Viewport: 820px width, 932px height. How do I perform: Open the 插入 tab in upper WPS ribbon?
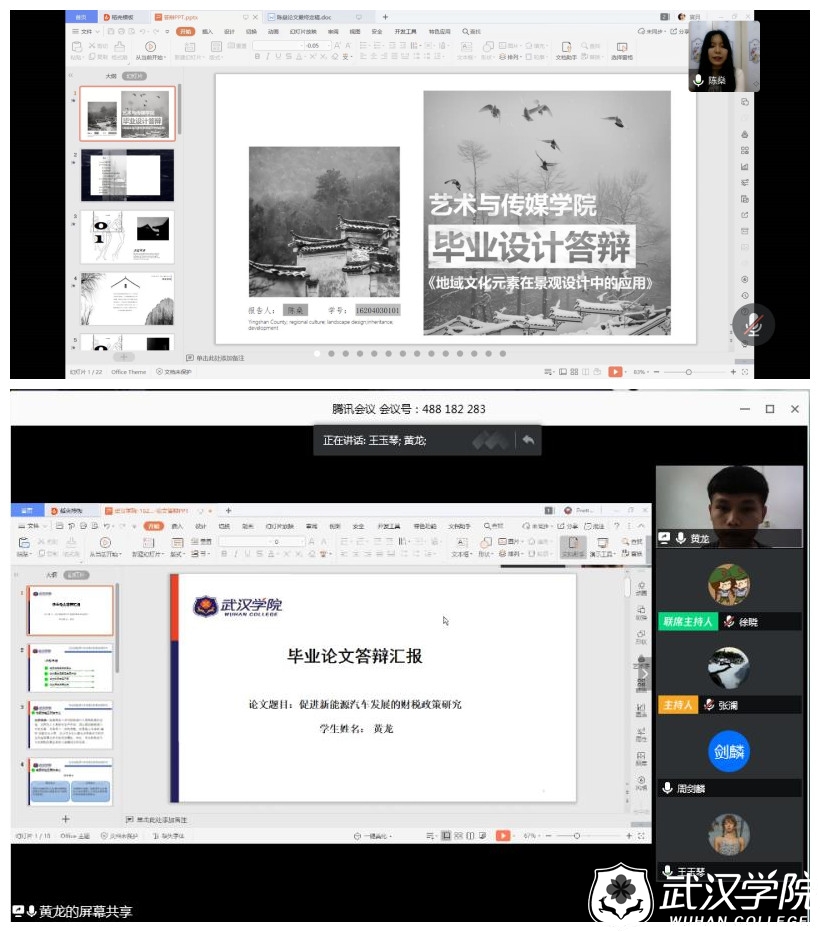pos(208,31)
